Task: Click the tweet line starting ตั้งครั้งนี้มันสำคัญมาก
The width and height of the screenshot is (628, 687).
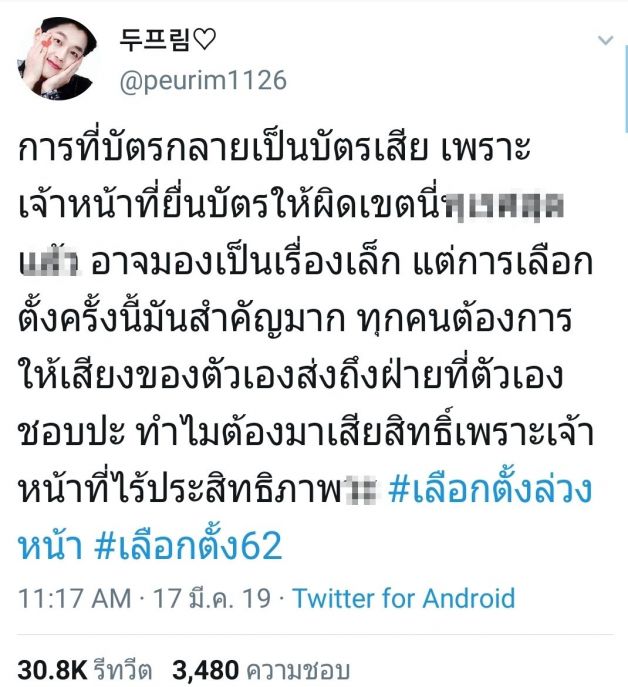Action: [x=295, y=319]
